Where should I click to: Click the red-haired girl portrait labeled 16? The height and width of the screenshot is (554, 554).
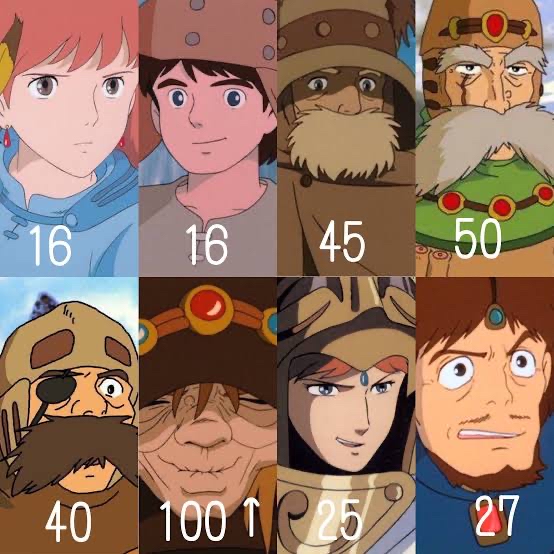pyautogui.click(x=69, y=138)
